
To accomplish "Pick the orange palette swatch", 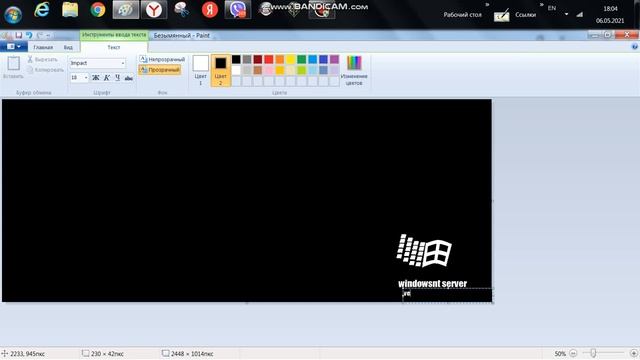I will [x=280, y=60].
